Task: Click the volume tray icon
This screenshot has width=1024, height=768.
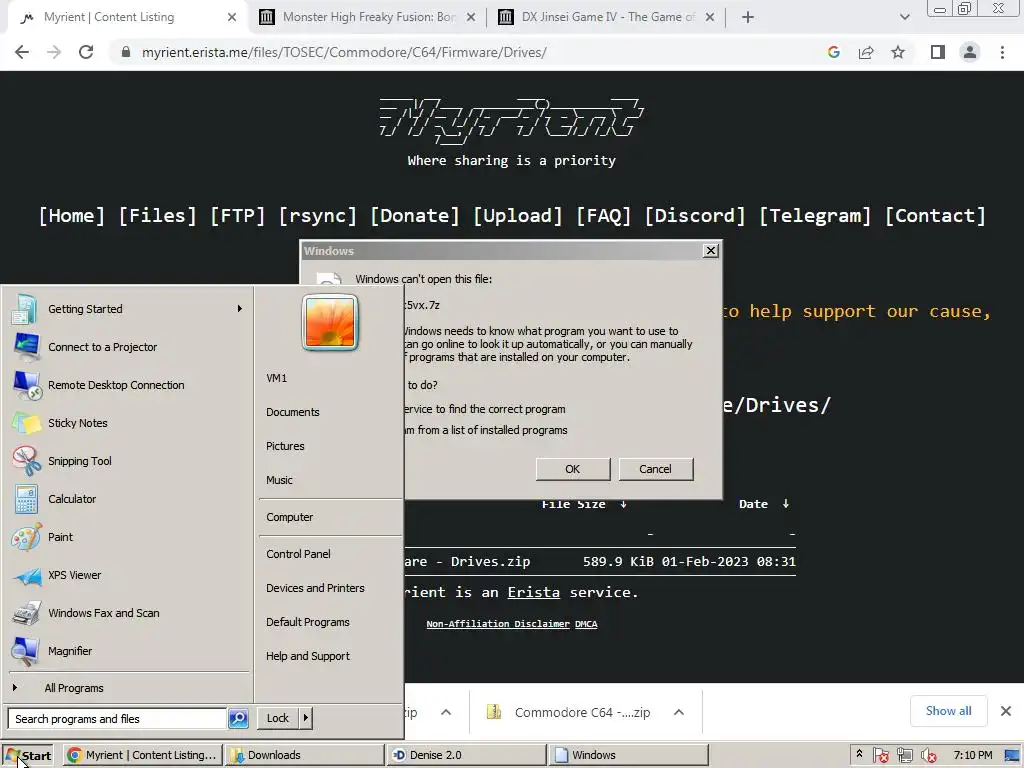Action: [x=928, y=756]
